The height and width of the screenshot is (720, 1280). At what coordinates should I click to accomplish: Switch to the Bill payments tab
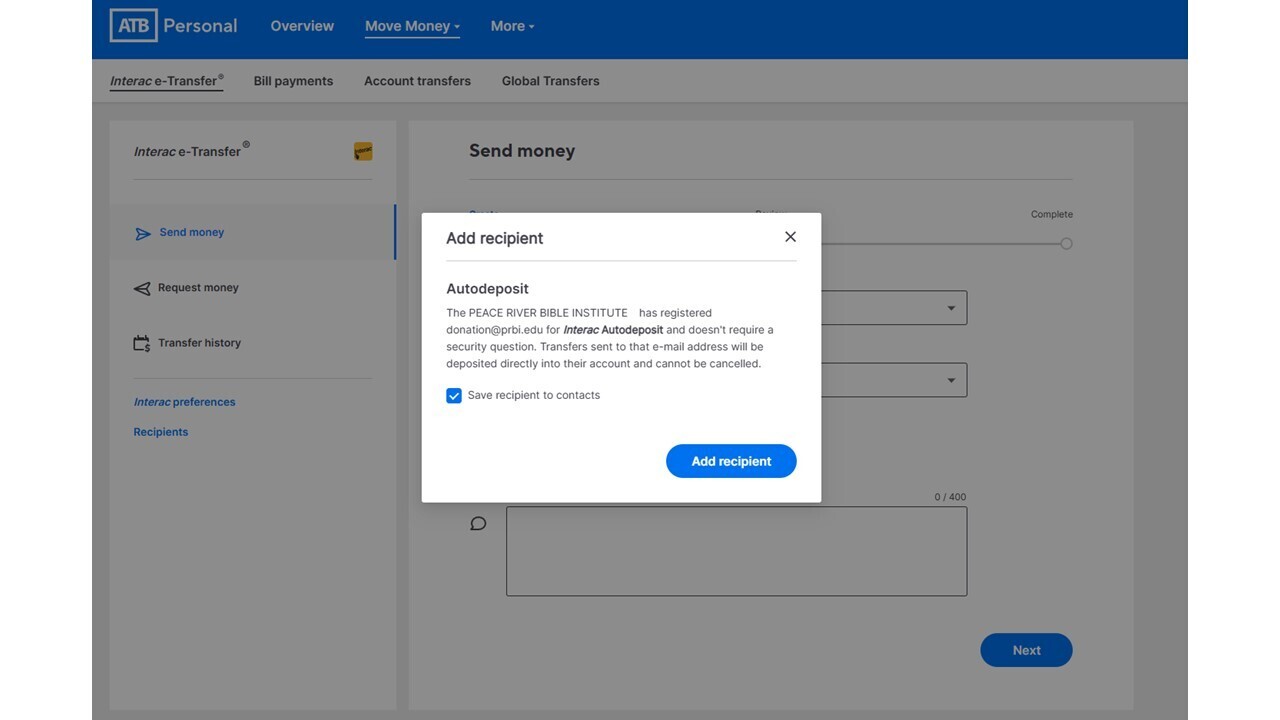tap(293, 81)
